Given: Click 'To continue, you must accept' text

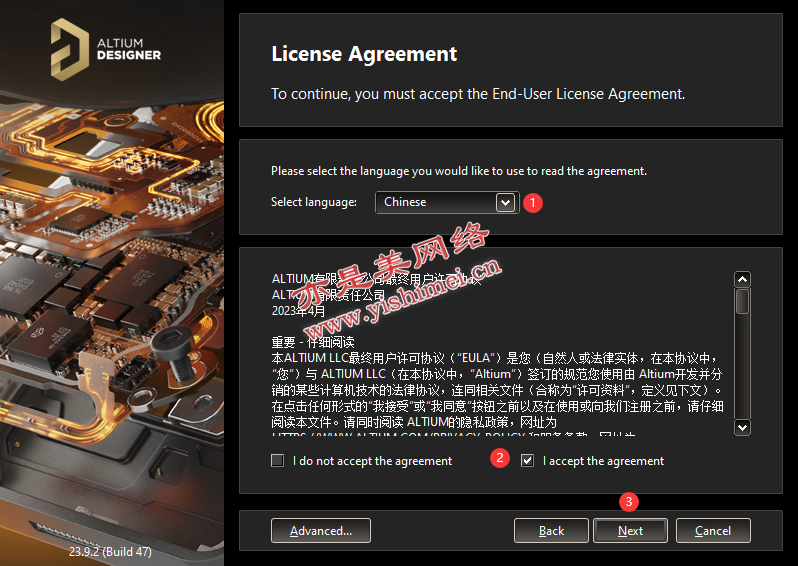Looking at the screenshot, I should click(478, 94).
